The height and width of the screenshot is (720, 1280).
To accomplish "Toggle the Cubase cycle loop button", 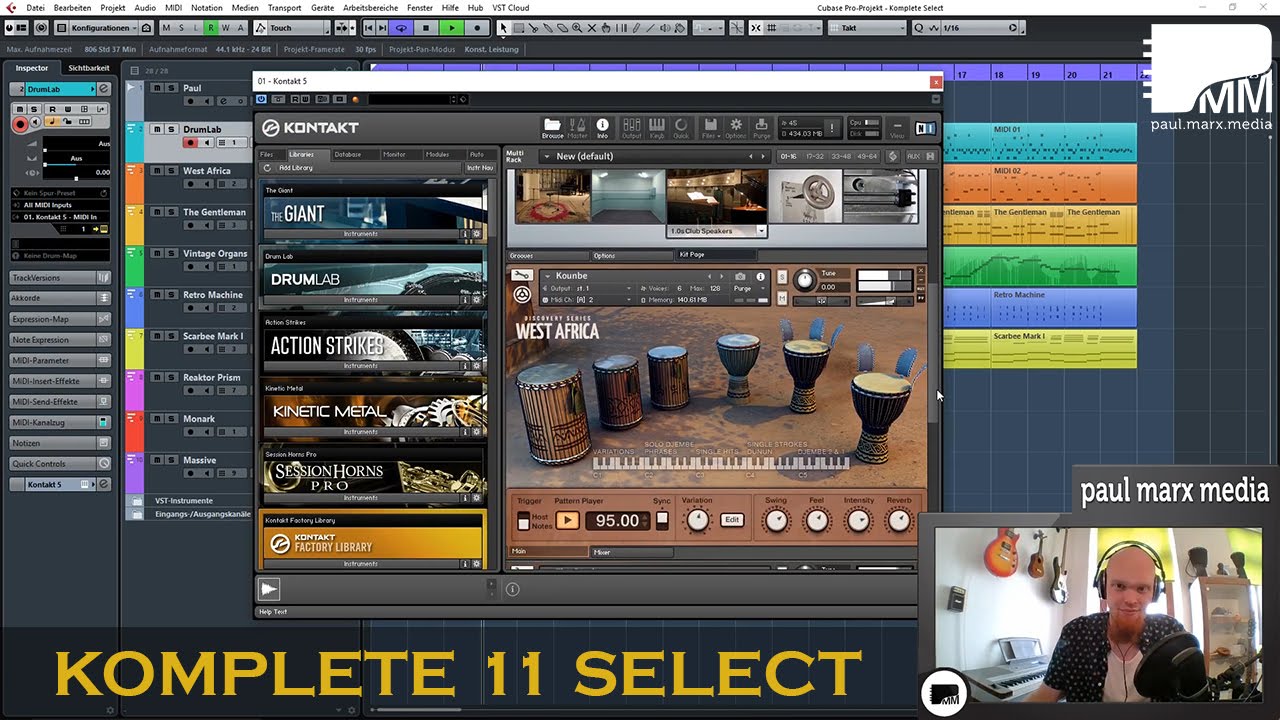I will click(402, 28).
